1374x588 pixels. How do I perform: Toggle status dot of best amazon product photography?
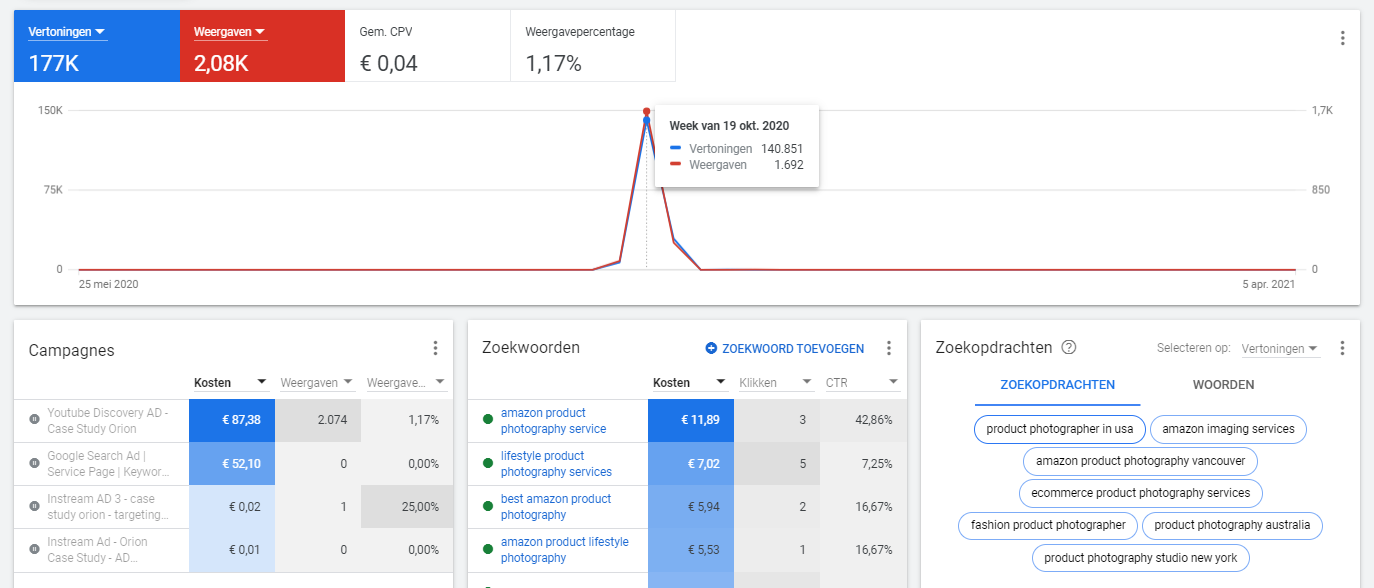(487, 506)
